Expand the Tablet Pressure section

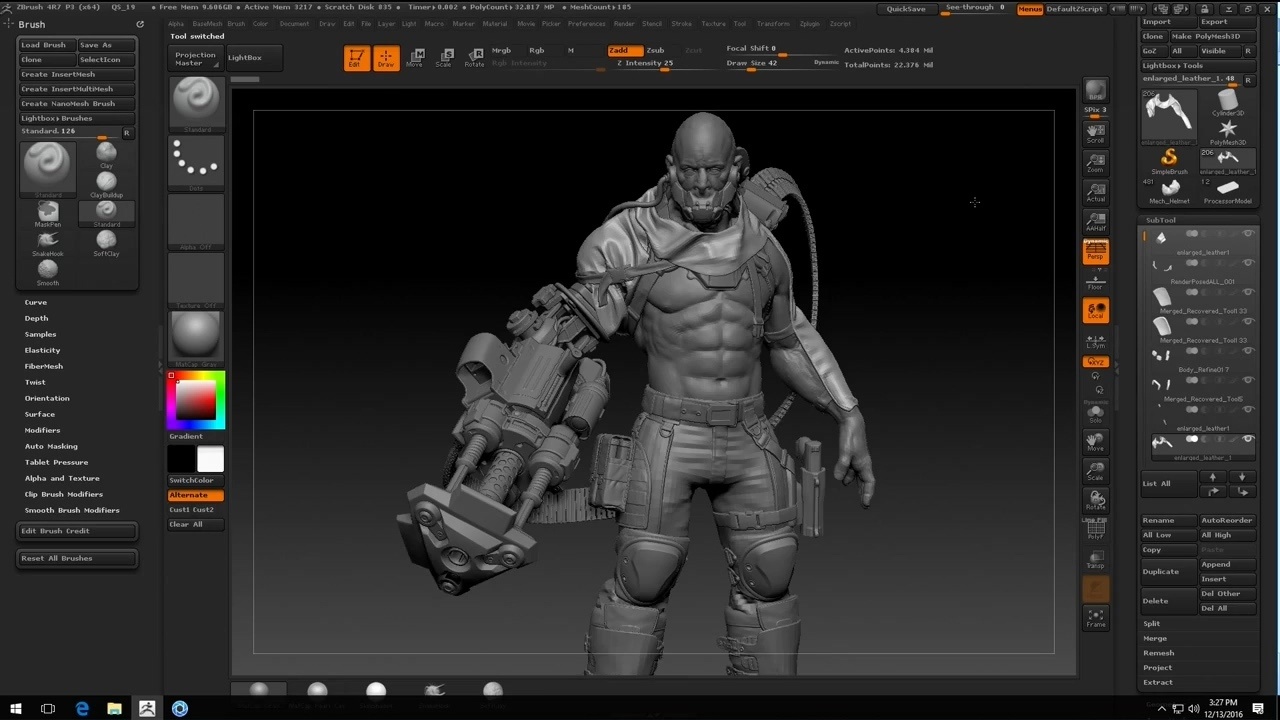56,462
